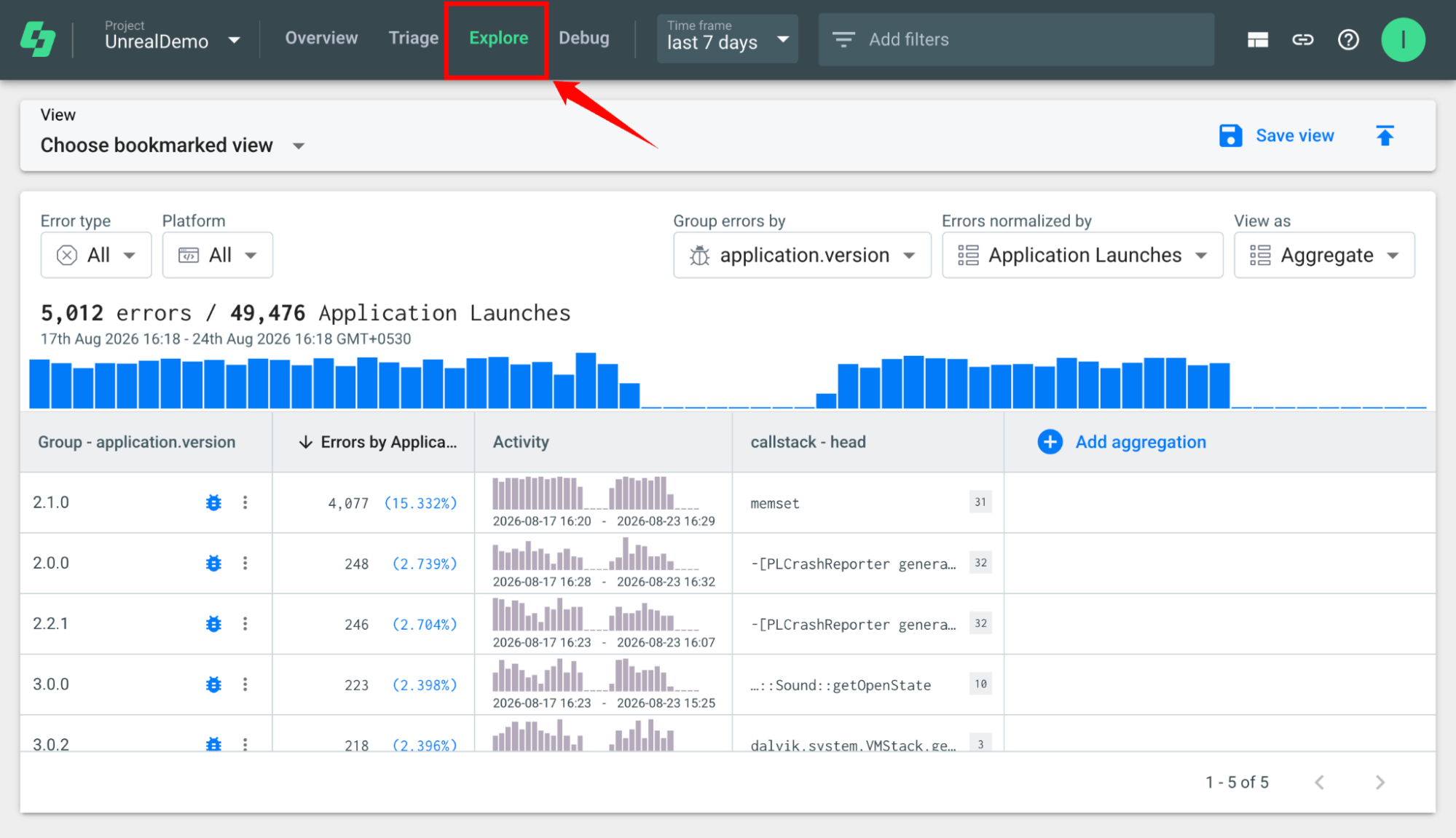Click the memset callstack entry
Viewport: 1456px width, 838px height.
click(775, 503)
